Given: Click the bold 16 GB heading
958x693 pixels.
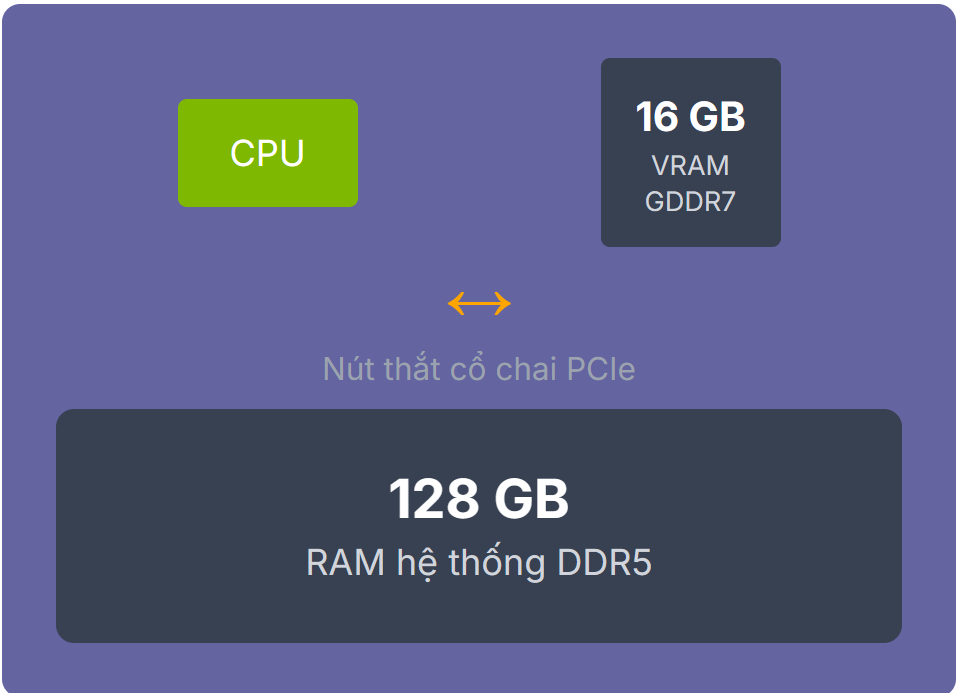Looking at the screenshot, I should coord(690,116).
